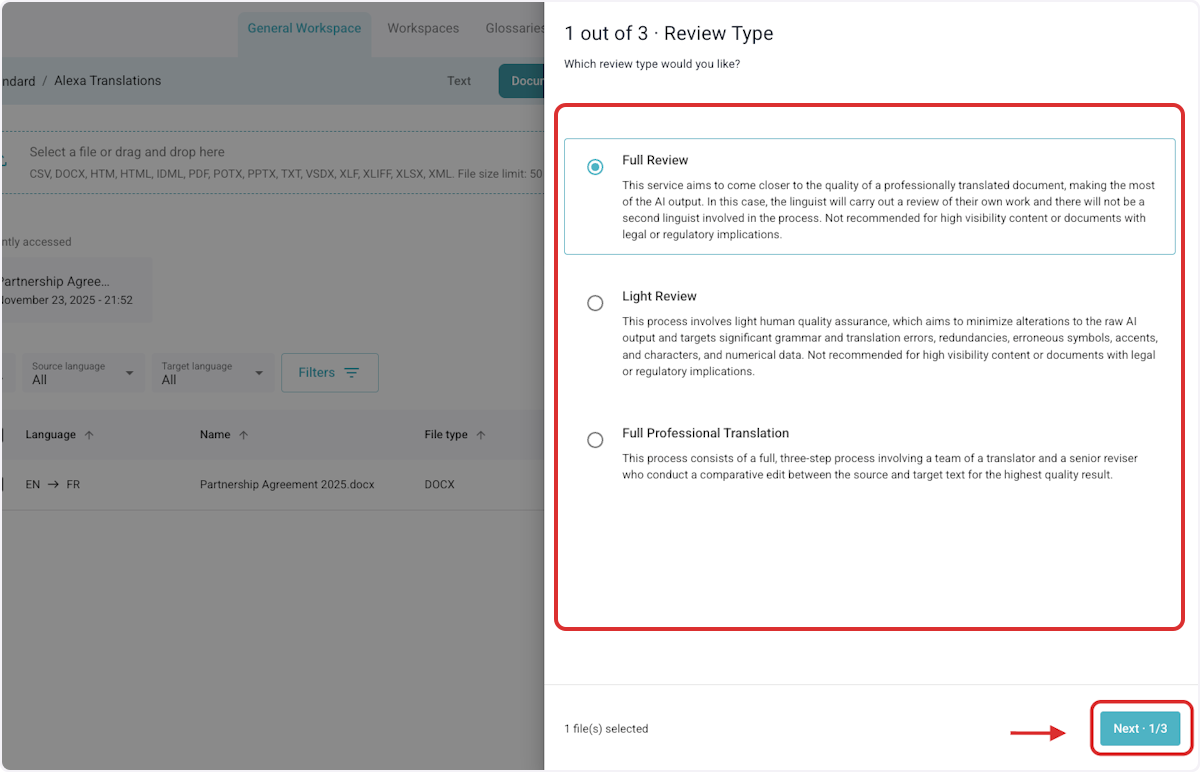1200x772 pixels.
Task: Choose the Light Review radio option
Action: (595, 303)
